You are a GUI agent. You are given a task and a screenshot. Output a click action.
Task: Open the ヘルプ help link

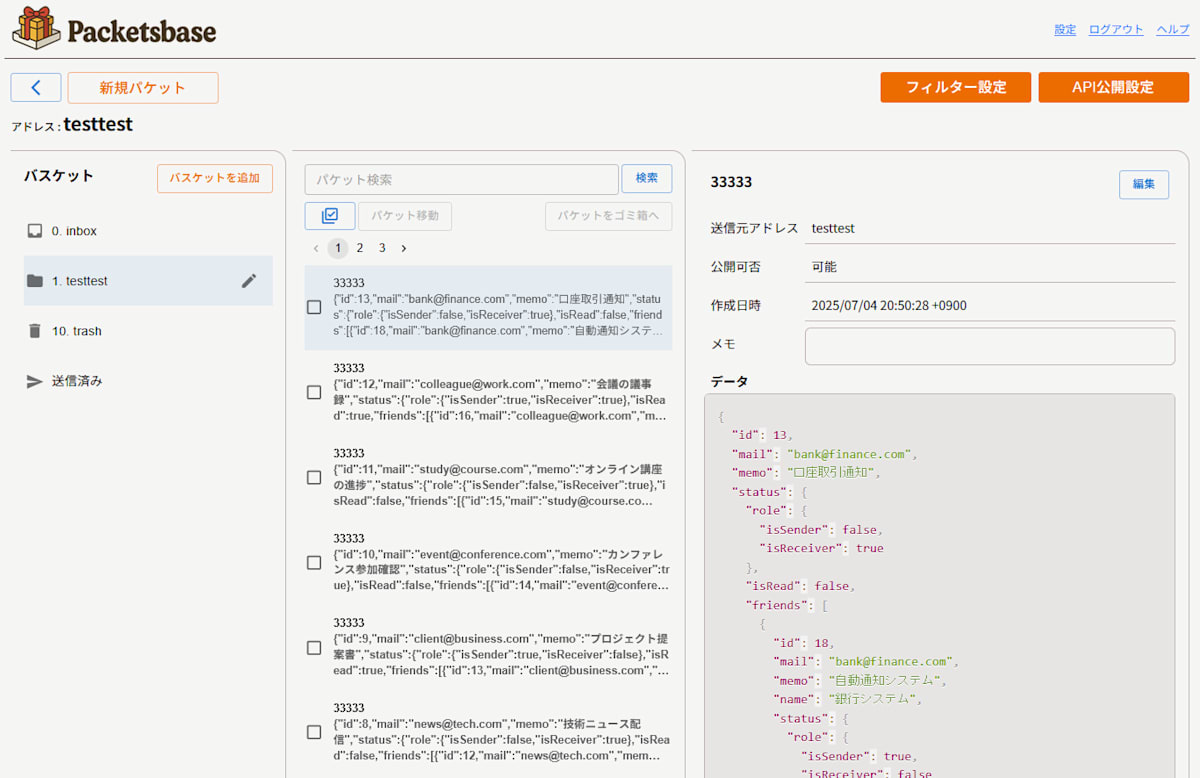pyautogui.click(x=1173, y=29)
